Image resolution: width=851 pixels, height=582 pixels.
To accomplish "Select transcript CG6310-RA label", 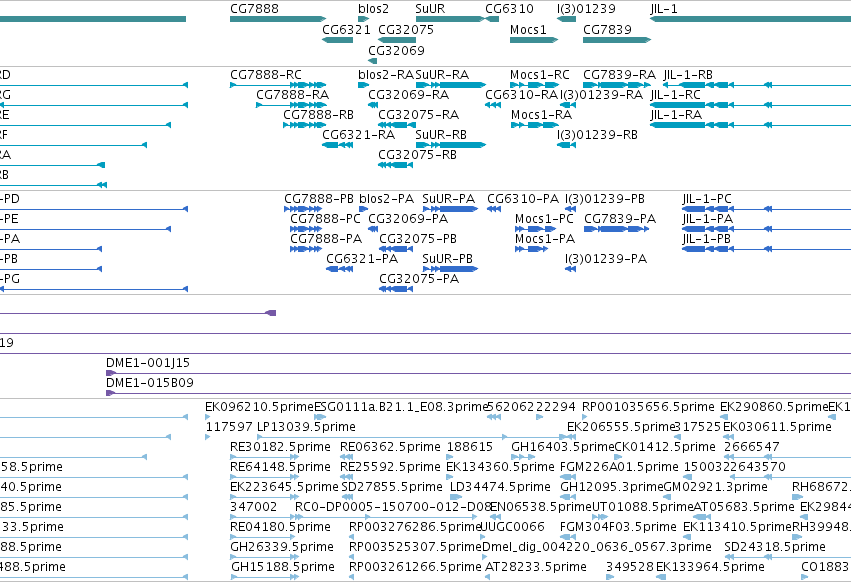I will click(x=522, y=94).
